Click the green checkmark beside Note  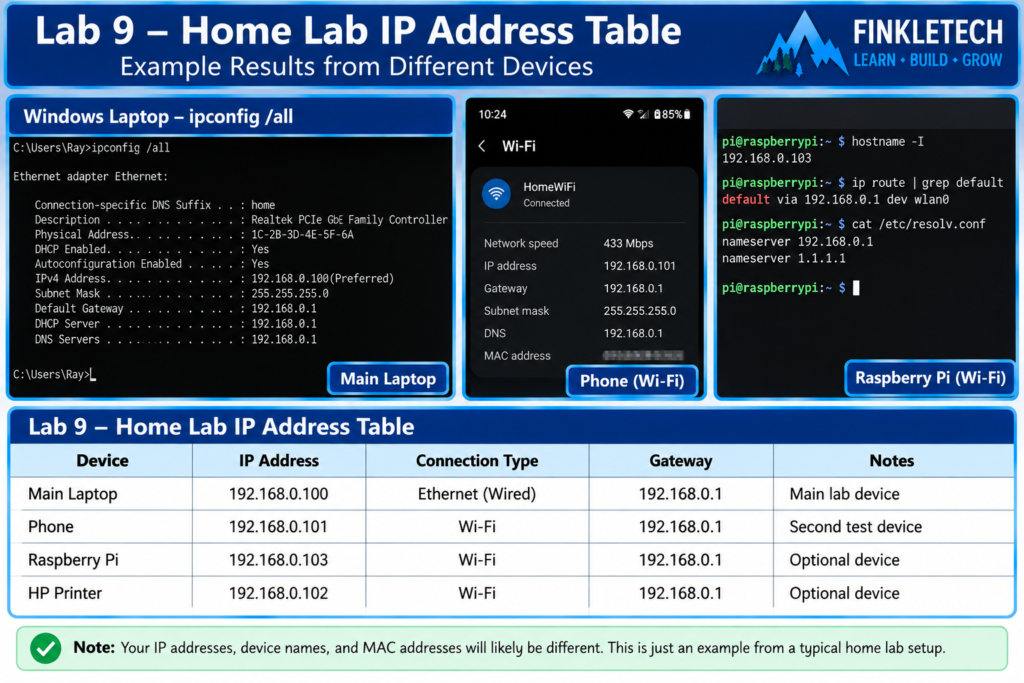46,648
